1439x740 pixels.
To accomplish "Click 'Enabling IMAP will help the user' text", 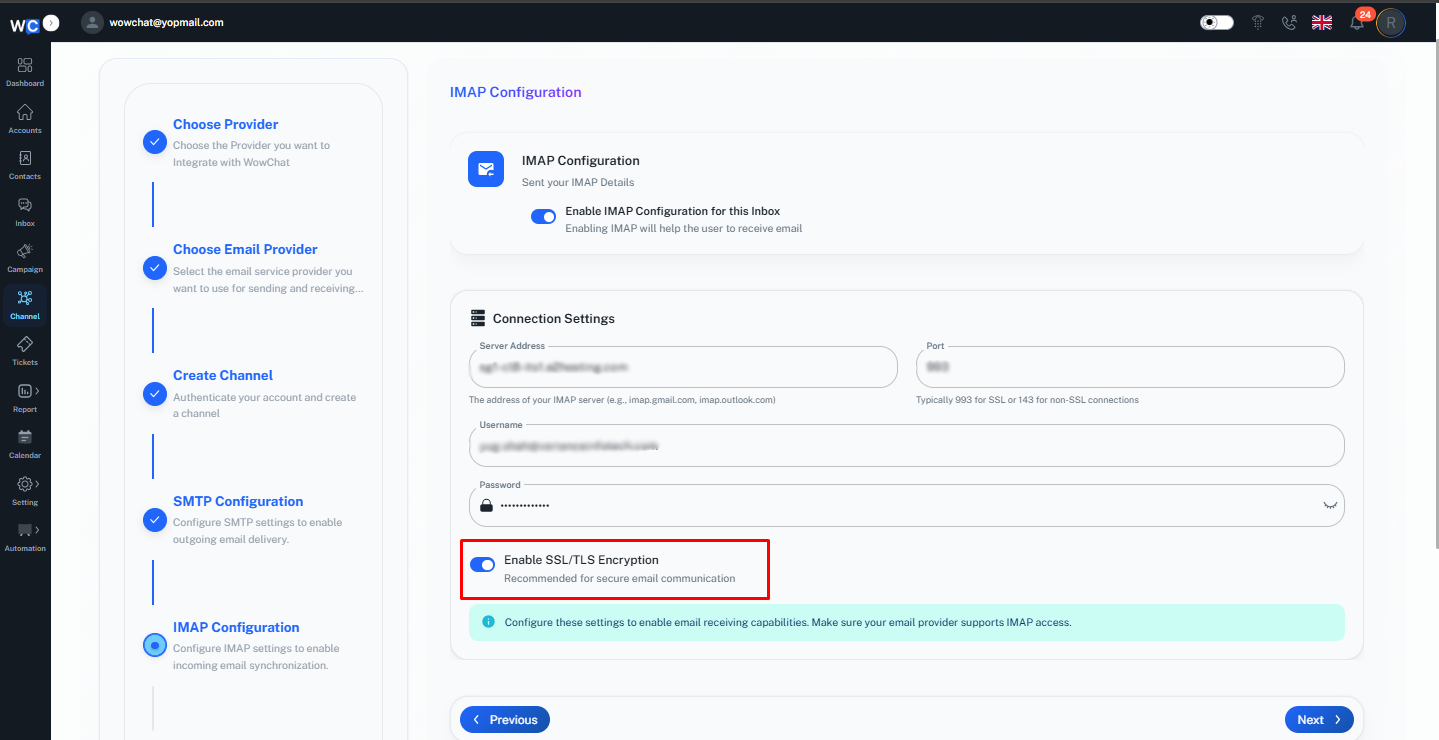I will (x=683, y=229).
